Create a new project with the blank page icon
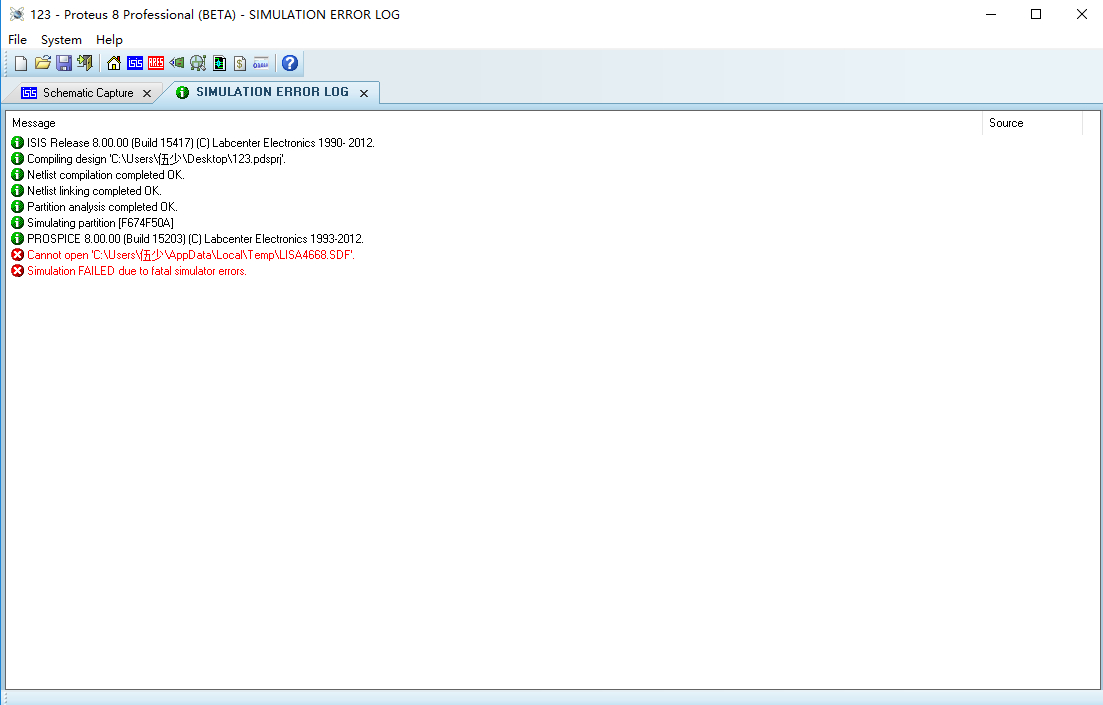This screenshot has height=705, width=1103. pos(21,63)
